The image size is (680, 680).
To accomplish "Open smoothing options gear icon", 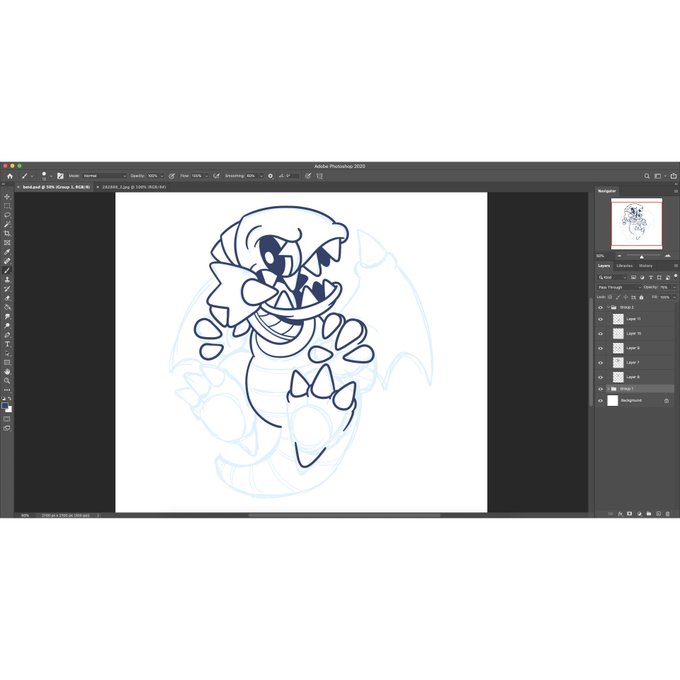I will (270, 176).
